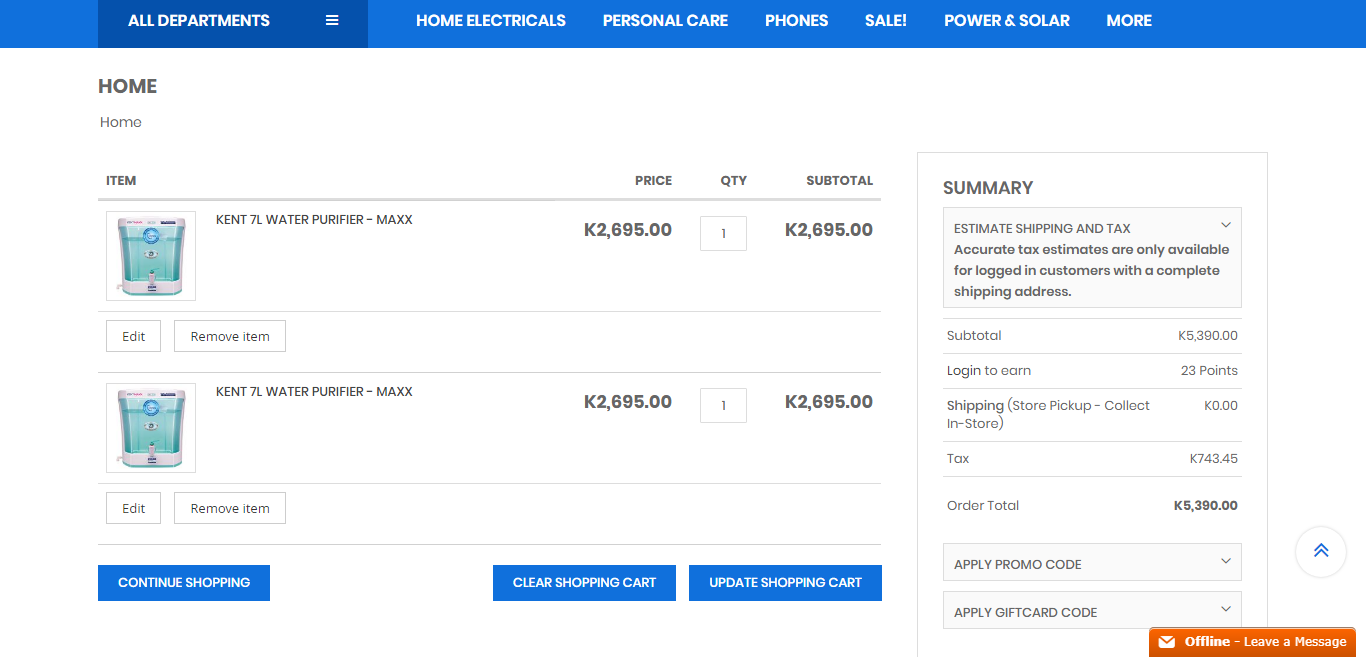Open the Personal Care menu

pyautogui.click(x=665, y=20)
